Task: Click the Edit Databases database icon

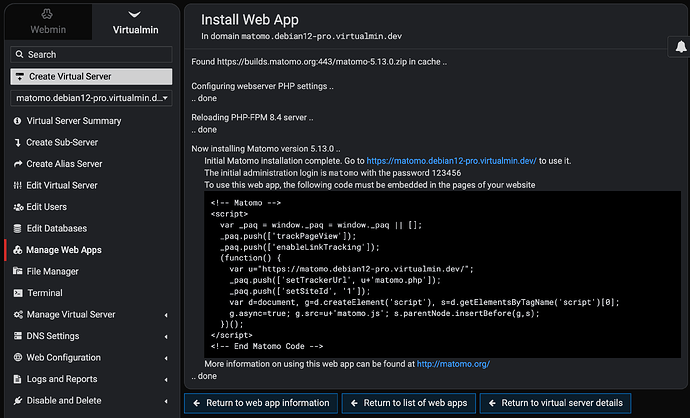Action: point(18,228)
